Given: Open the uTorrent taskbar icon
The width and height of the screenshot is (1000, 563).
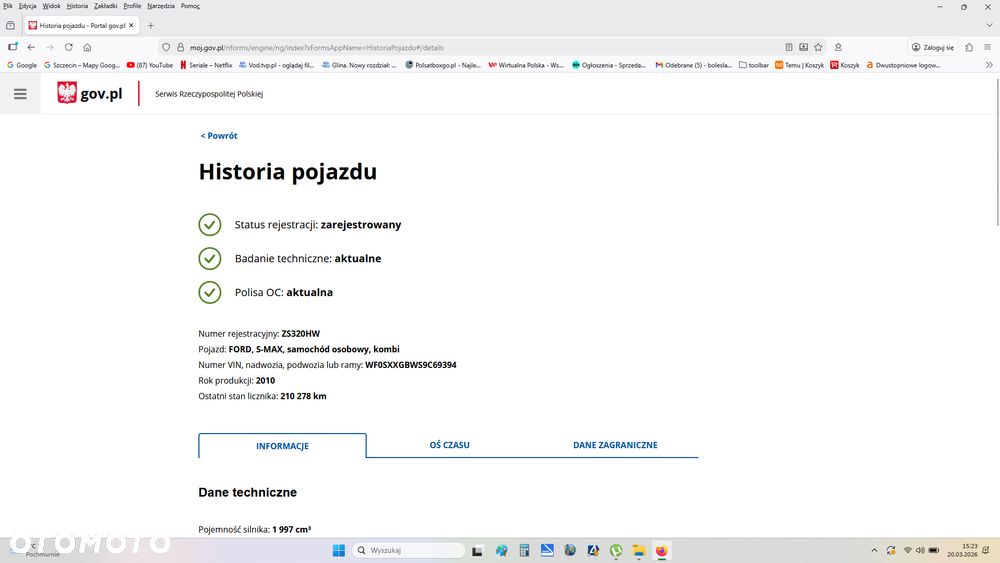Looking at the screenshot, I should [x=615, y=550].
